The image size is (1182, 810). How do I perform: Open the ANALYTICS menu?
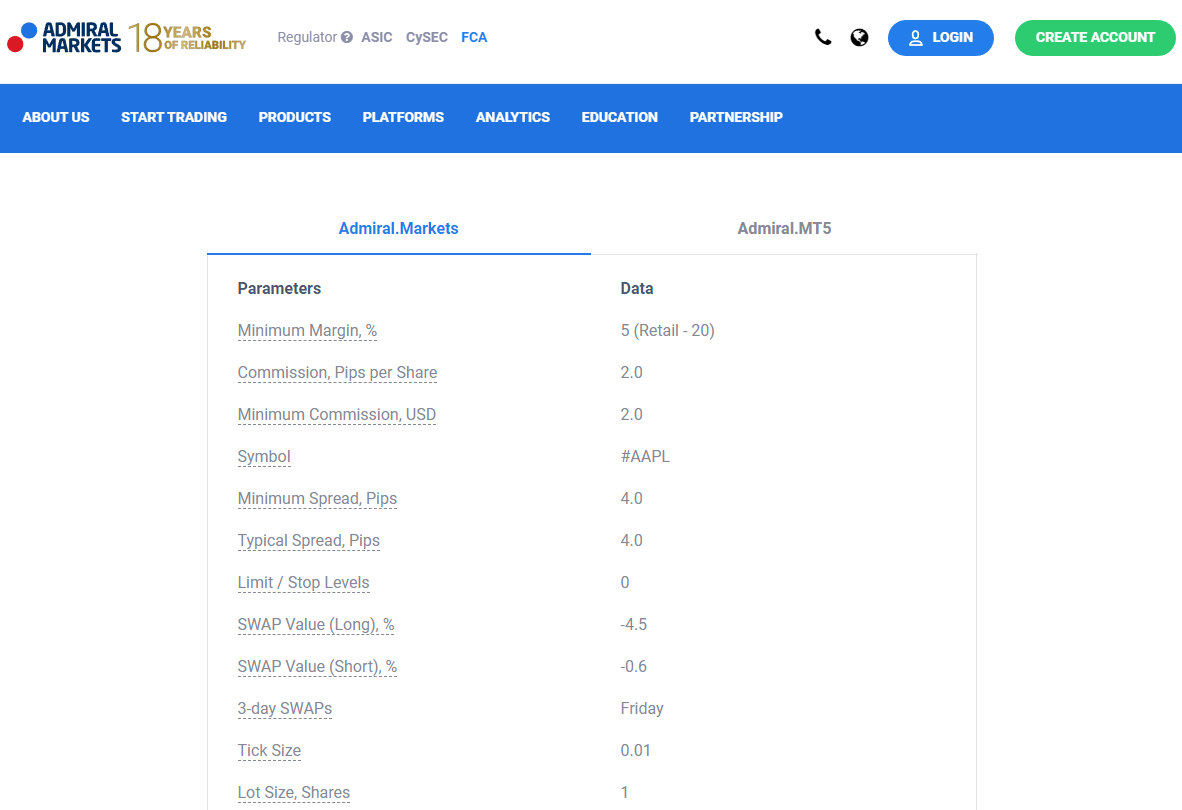(513, 117)
